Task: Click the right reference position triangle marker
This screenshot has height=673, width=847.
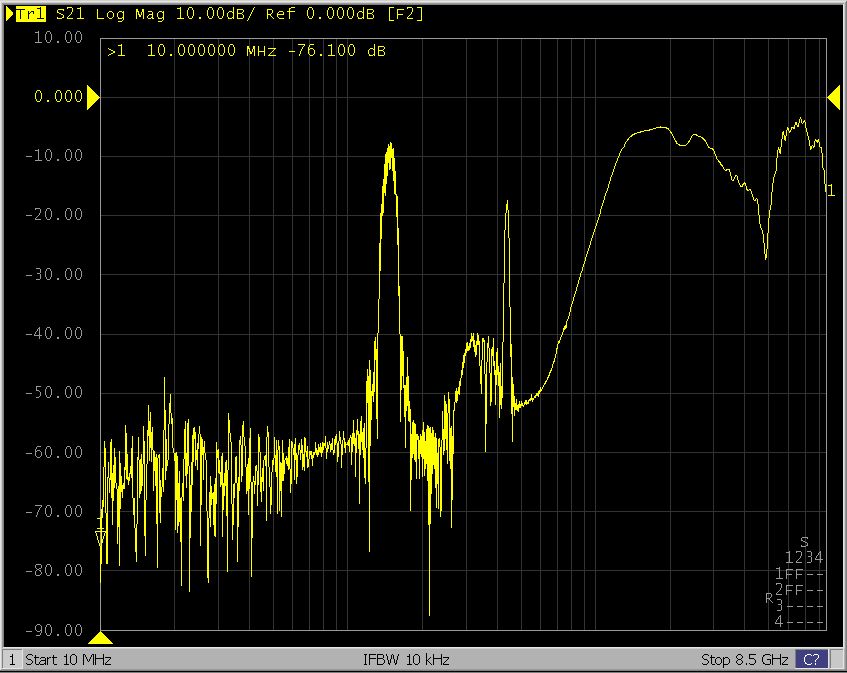Action: coord(832,97)
